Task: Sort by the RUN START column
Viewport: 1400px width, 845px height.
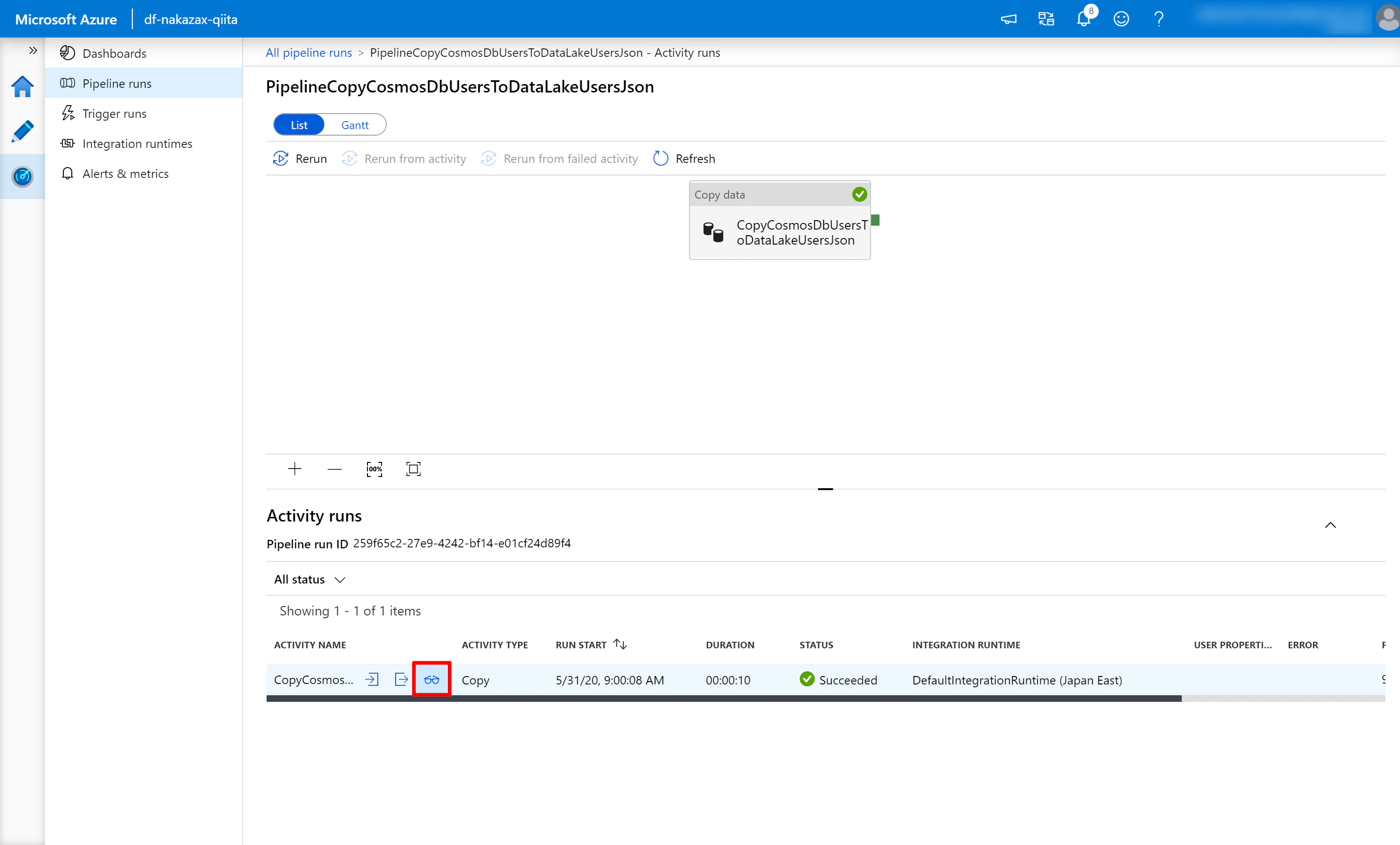Action: point(591,645)
